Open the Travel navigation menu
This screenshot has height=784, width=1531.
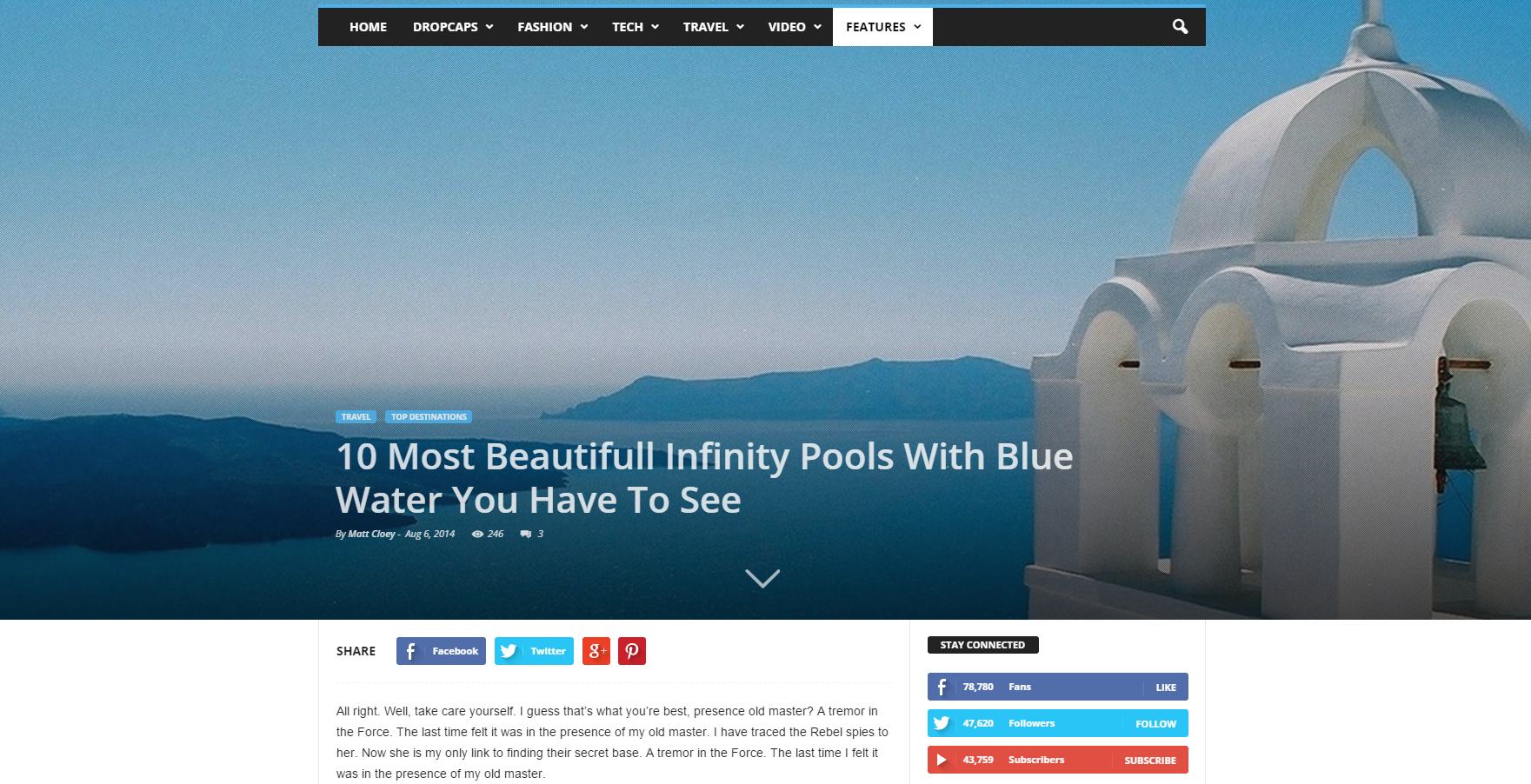coord(713,27)
